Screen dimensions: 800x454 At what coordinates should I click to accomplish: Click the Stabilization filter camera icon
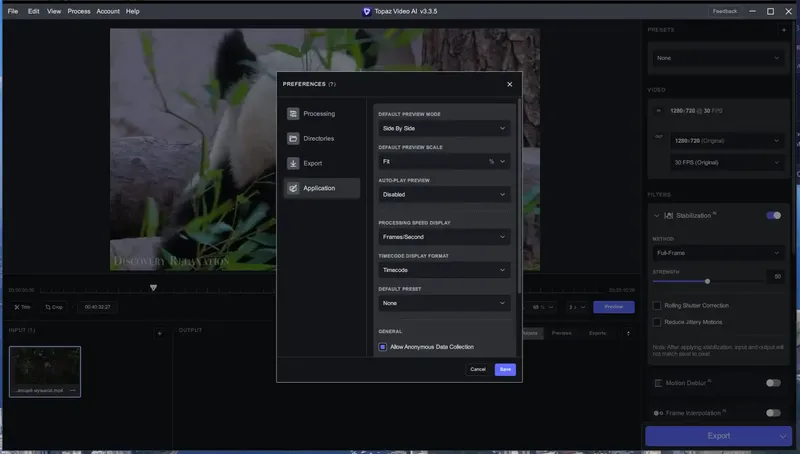(x=668, y=216)
